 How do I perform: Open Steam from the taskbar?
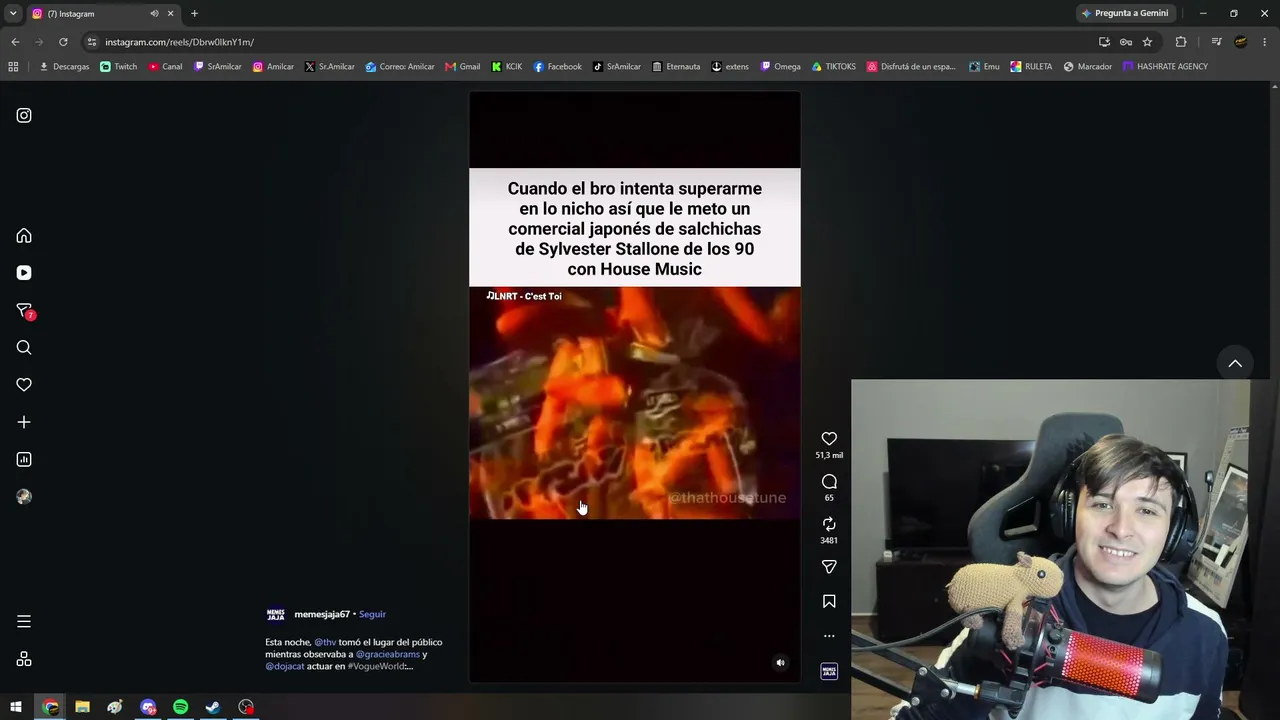213,707
